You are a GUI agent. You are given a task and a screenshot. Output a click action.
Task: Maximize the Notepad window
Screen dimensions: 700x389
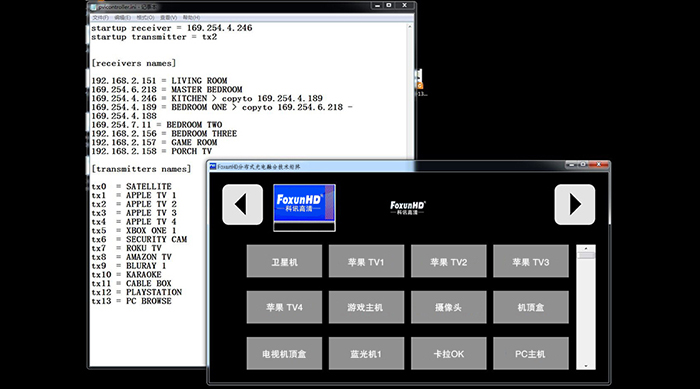389,5
